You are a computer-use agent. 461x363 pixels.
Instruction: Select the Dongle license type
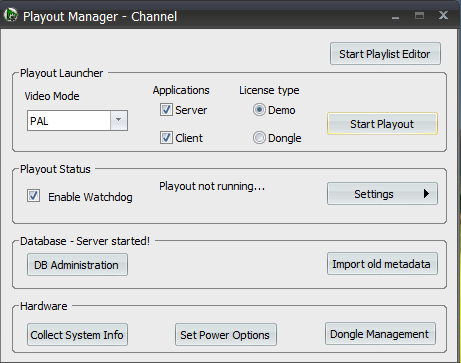pos(259,138)
